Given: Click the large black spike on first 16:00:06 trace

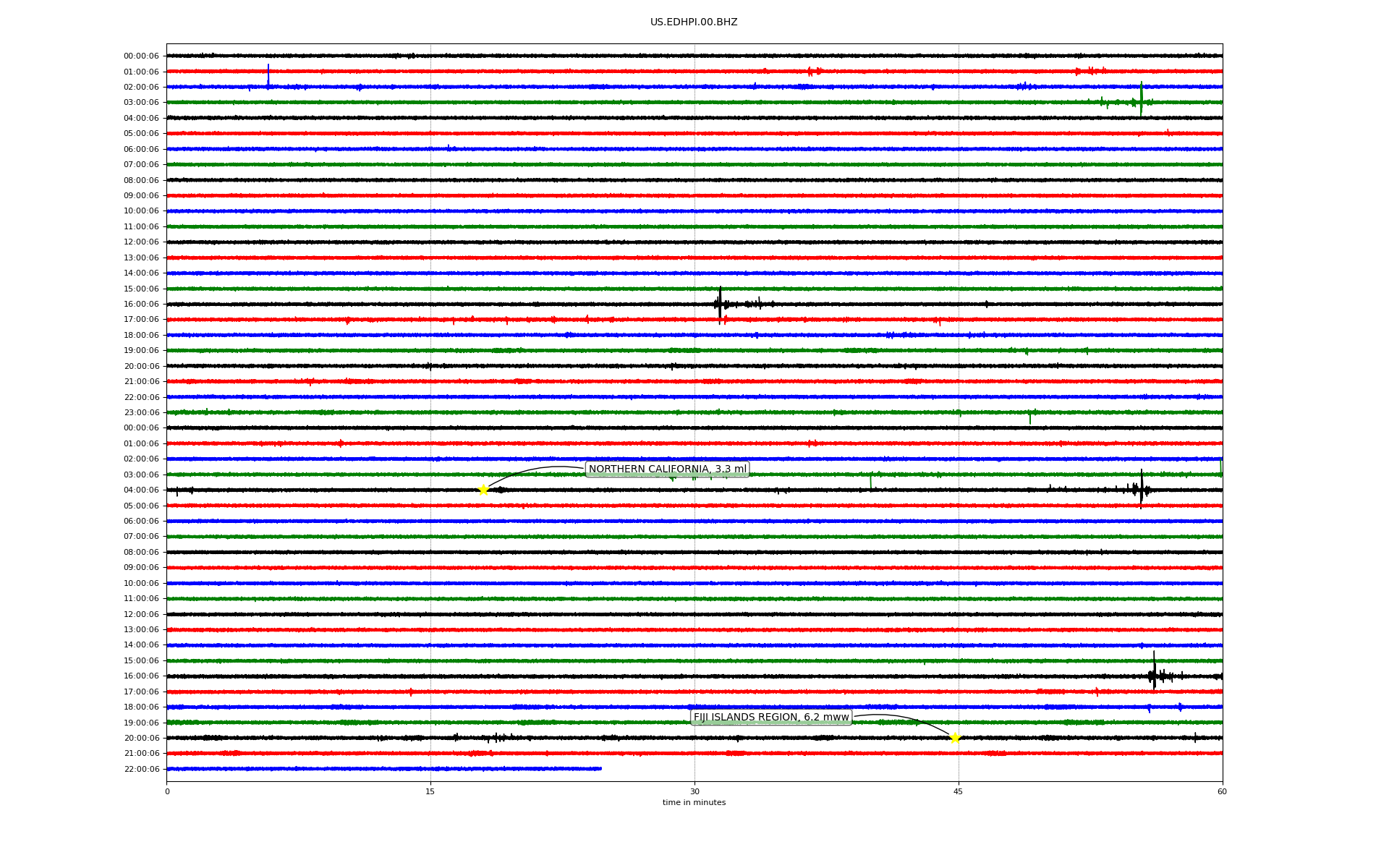Looking at the screenshot, I should pyautogui.click(x=720, y=304).
